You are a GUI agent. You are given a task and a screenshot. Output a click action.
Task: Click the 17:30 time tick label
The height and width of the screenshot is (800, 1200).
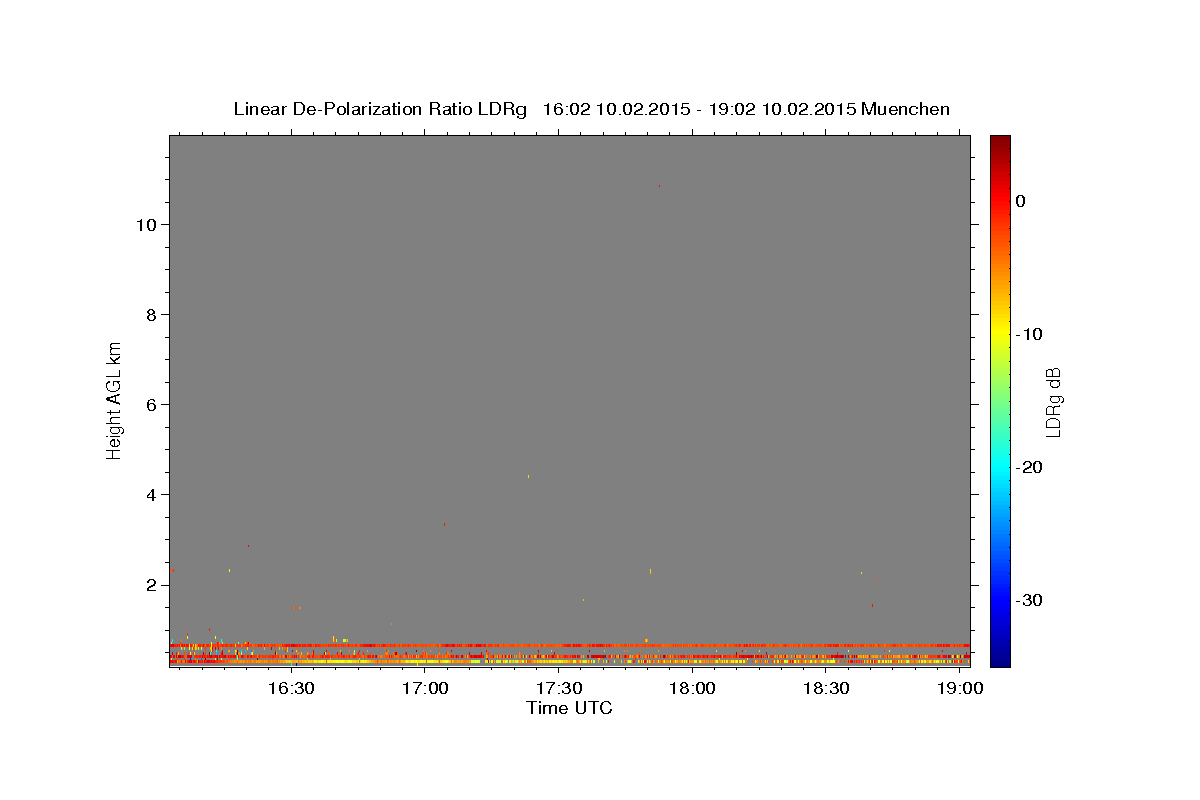(x=559, y=688)
